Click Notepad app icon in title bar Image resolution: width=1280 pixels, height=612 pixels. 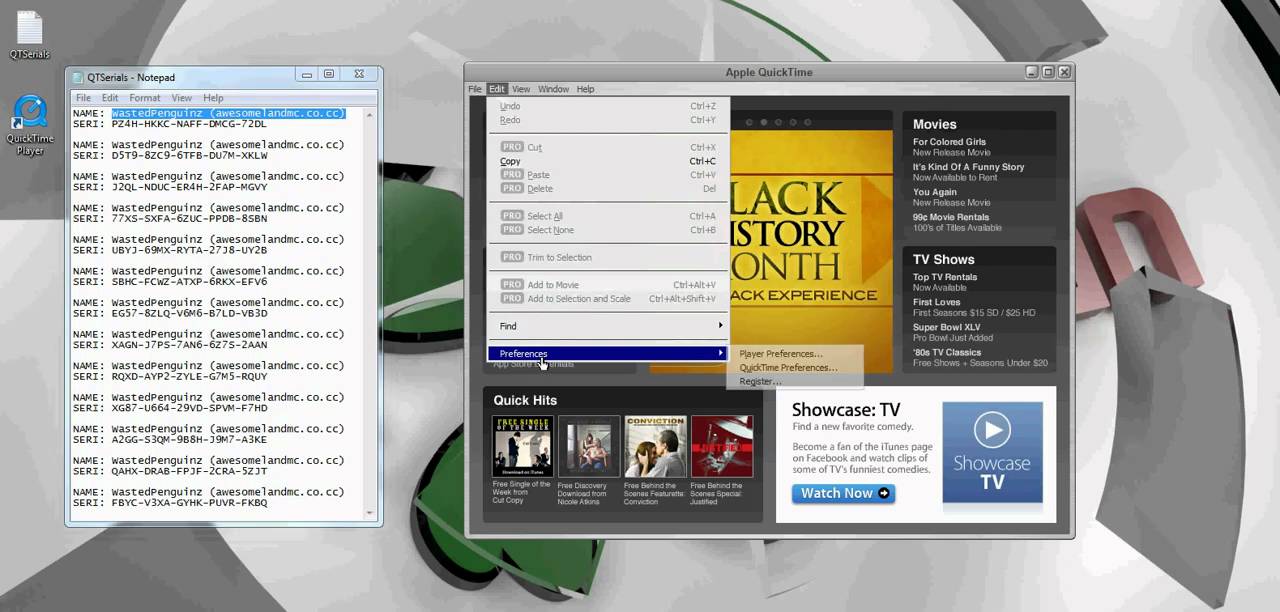click(77, 77)
